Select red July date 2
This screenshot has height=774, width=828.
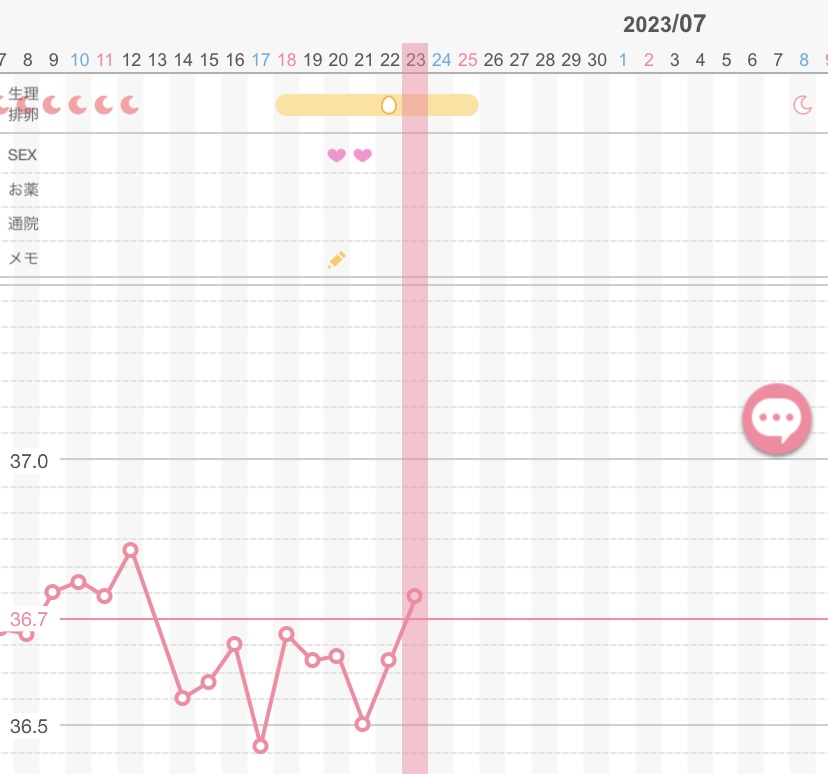point(648,60)
